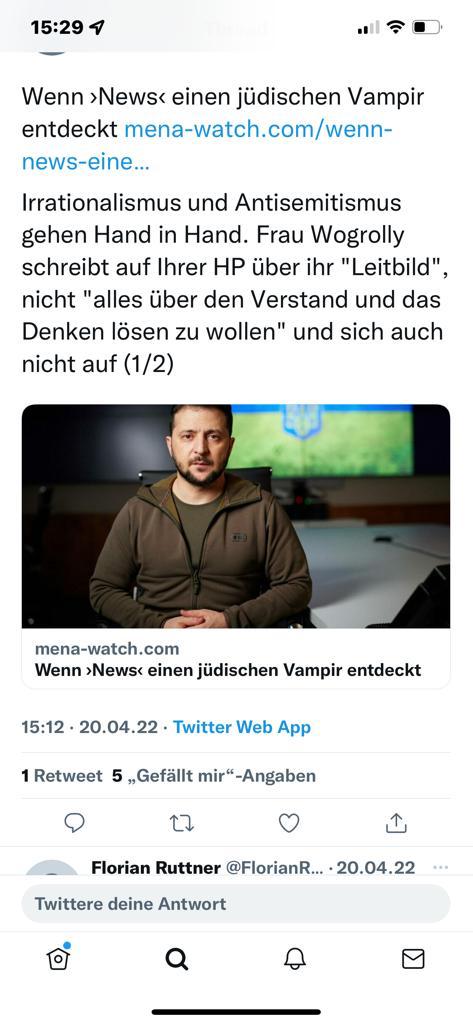This screenshot has height=1024, width=473.
Task: Open Twitter Web App source link
Action: pos(242,727)
